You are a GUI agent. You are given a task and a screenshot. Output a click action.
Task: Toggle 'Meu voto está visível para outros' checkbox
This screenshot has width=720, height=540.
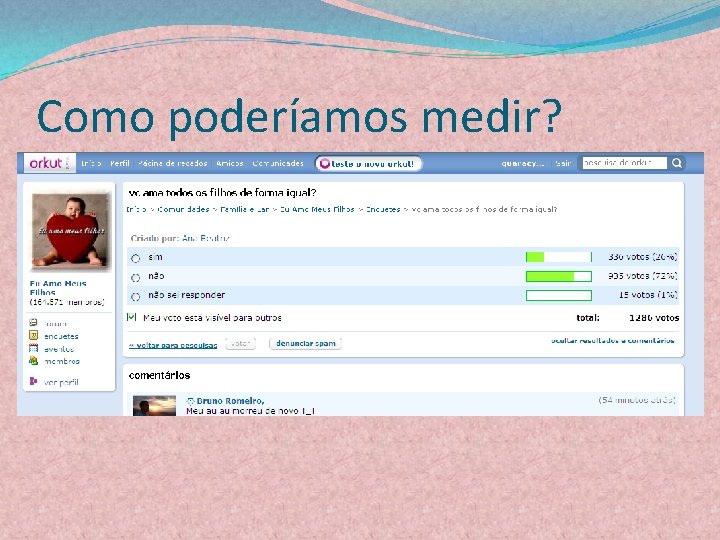tap(132, 317)
